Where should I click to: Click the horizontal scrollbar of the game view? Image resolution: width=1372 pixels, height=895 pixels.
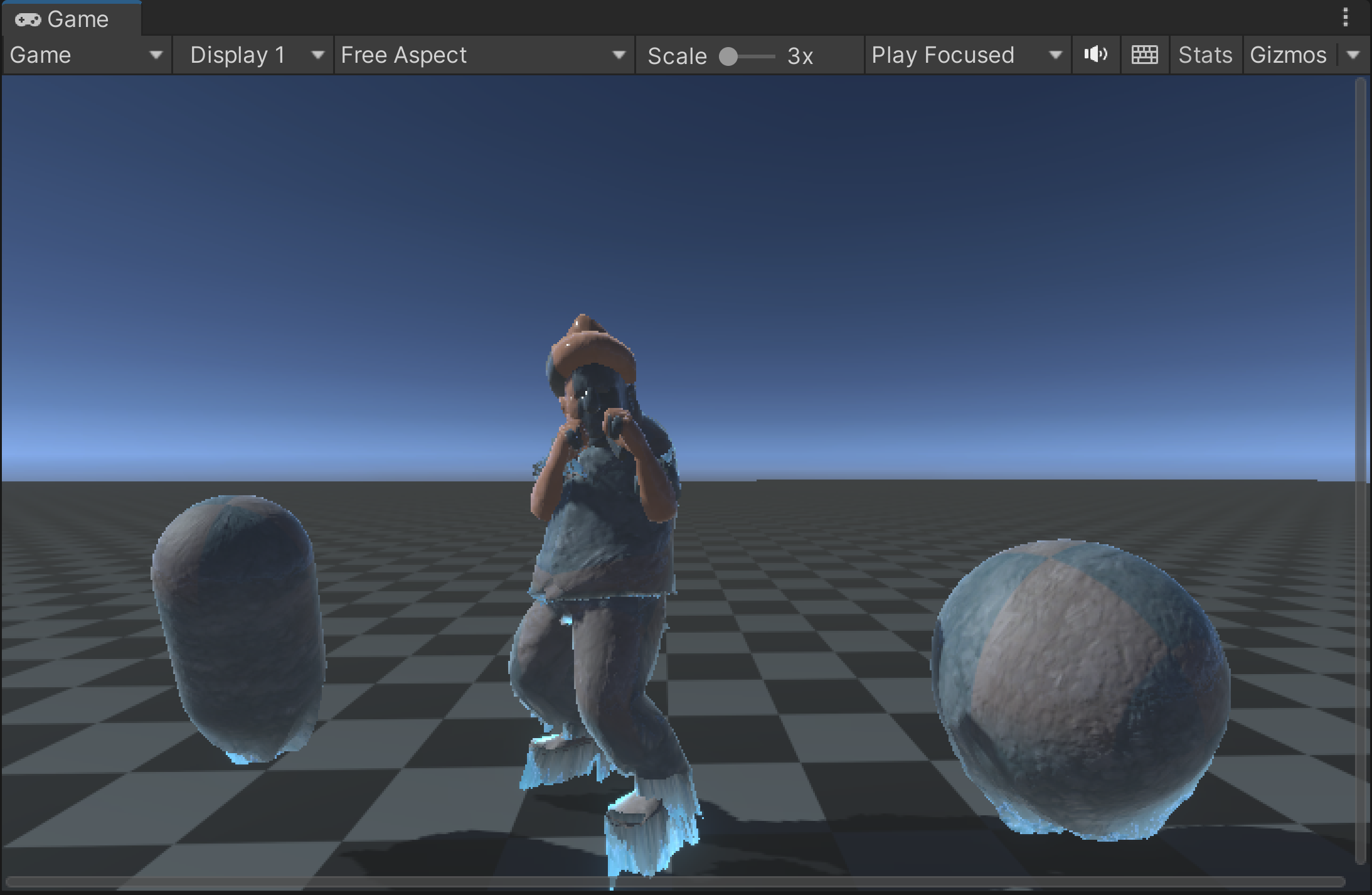pos(675,882)
